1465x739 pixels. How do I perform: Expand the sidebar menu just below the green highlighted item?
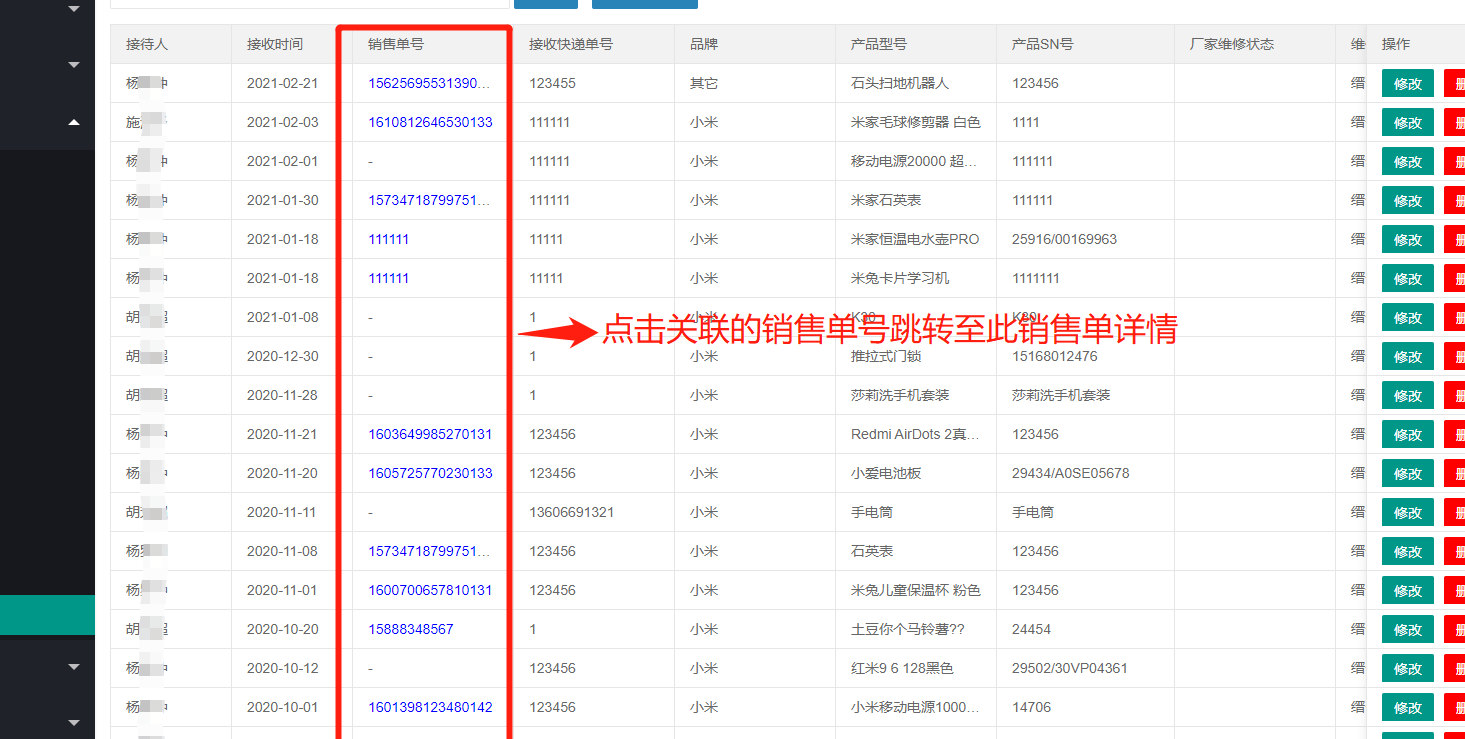(73, 666)
